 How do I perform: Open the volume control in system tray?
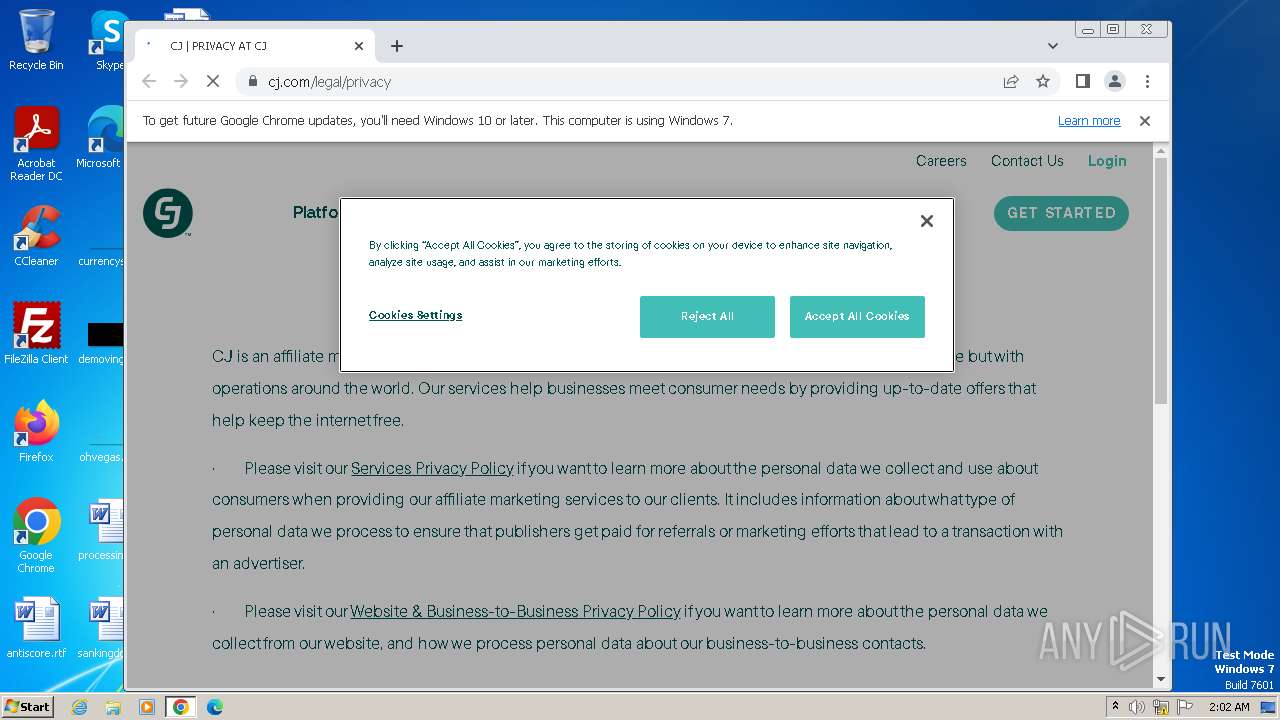click(x=1137, y=707)
